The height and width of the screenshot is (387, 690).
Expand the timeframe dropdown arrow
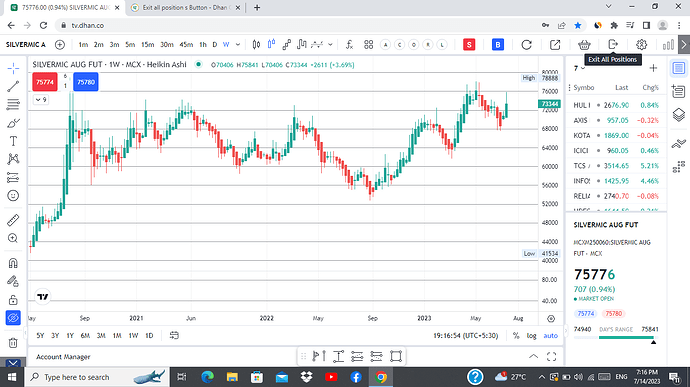(238, 44)
